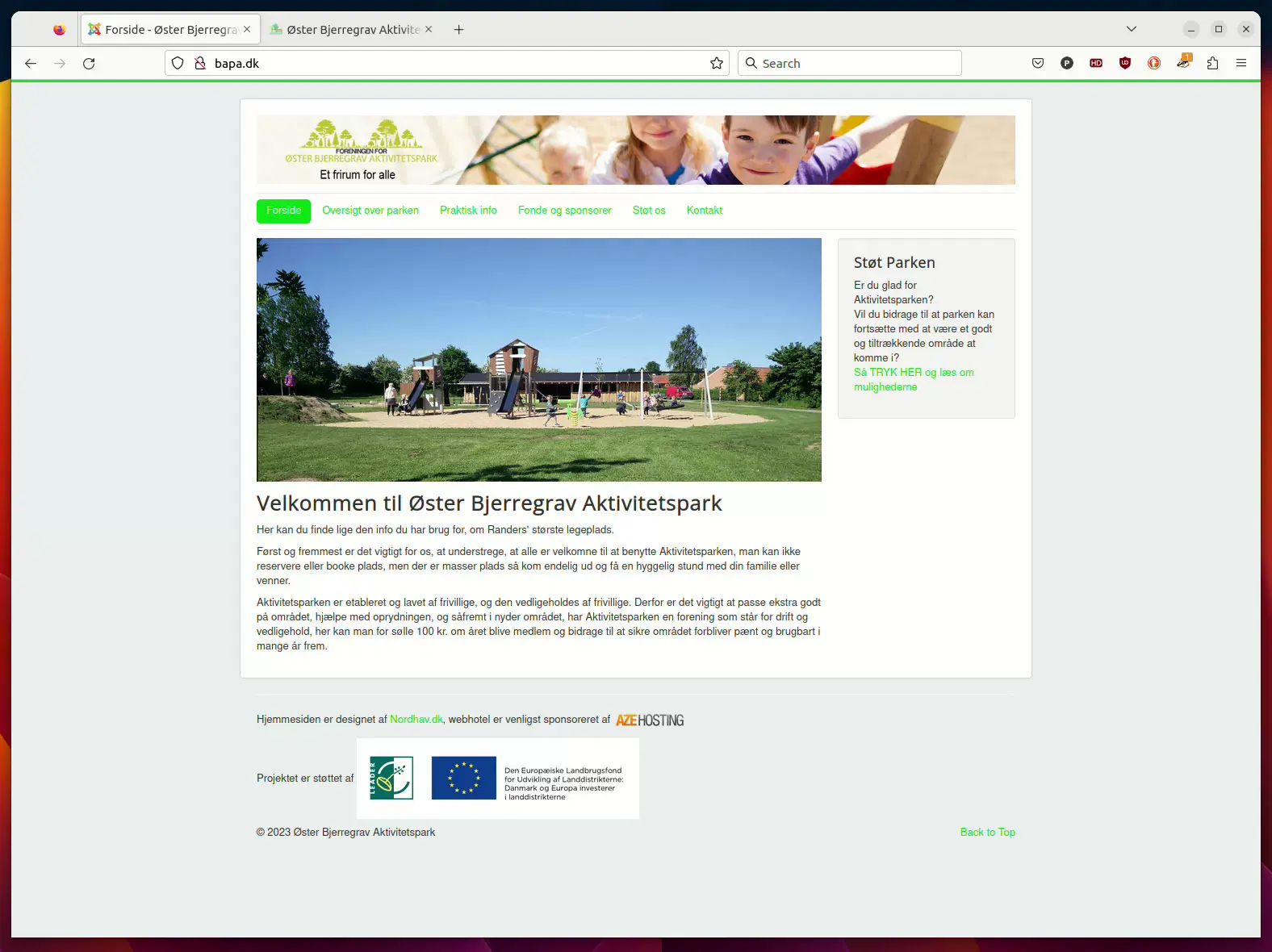The width and height of the screenshot is (1272, 952).
Task: Bookmark this page with the star
Action: [716, 63]
